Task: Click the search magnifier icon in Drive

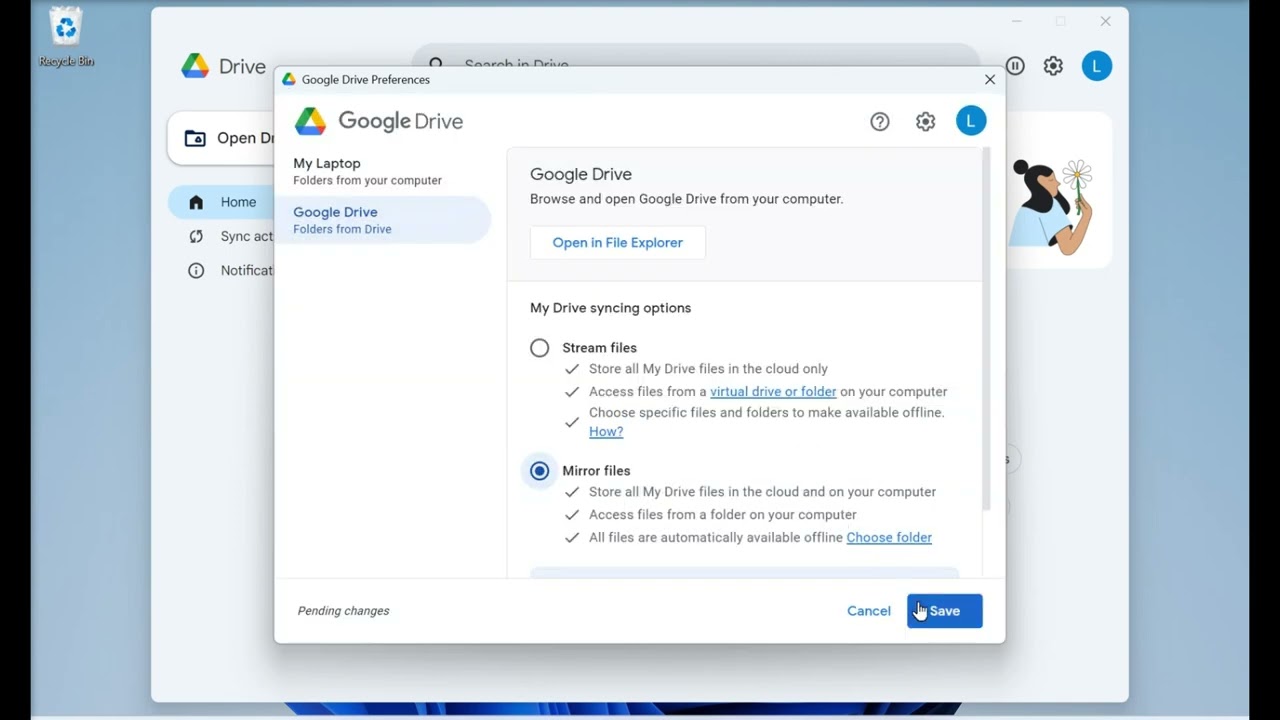Action: [436, 65]
